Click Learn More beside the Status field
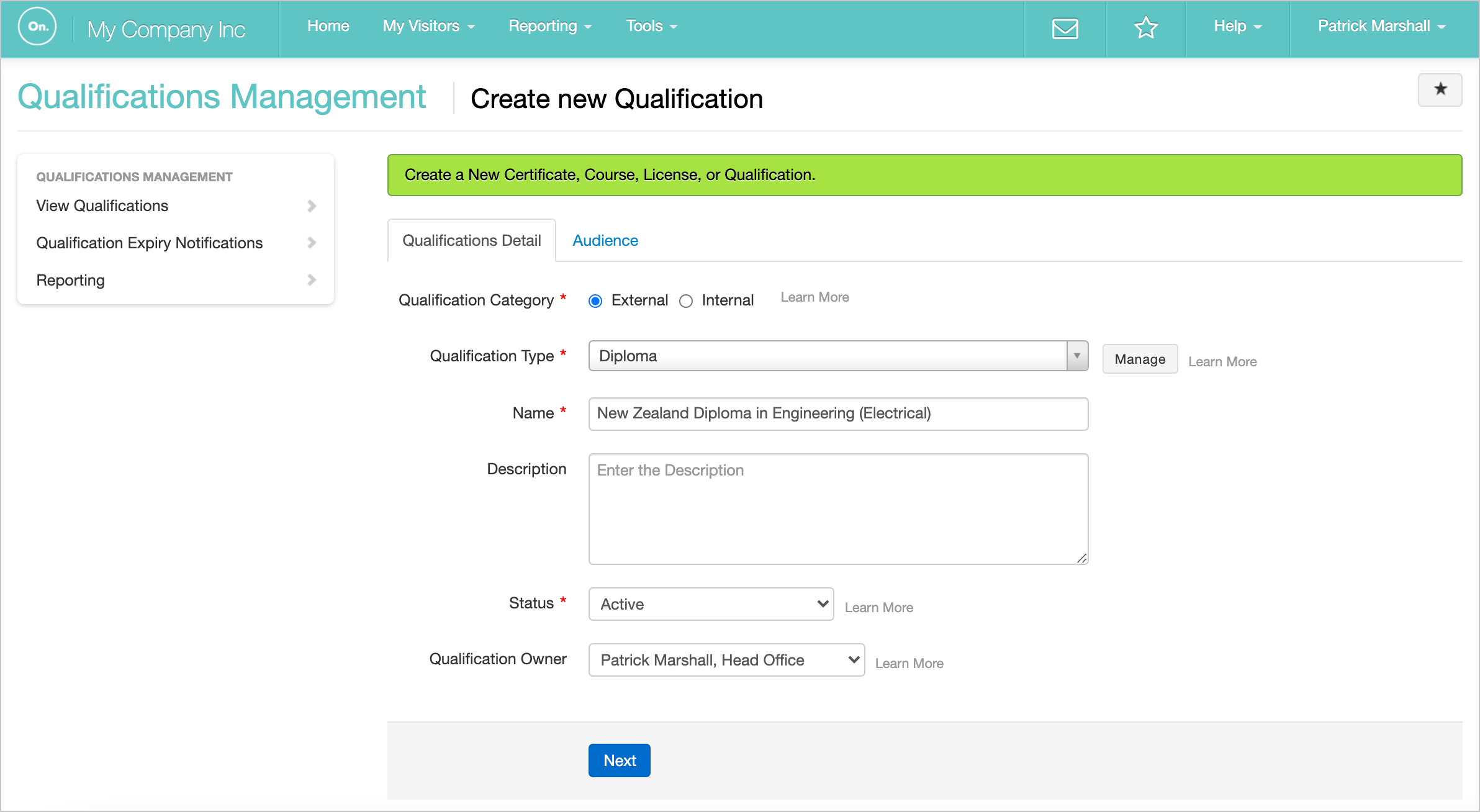Image resolution: width=1480 pixels, height=812 pixels. pyautogui.click(x=878, y=607)
